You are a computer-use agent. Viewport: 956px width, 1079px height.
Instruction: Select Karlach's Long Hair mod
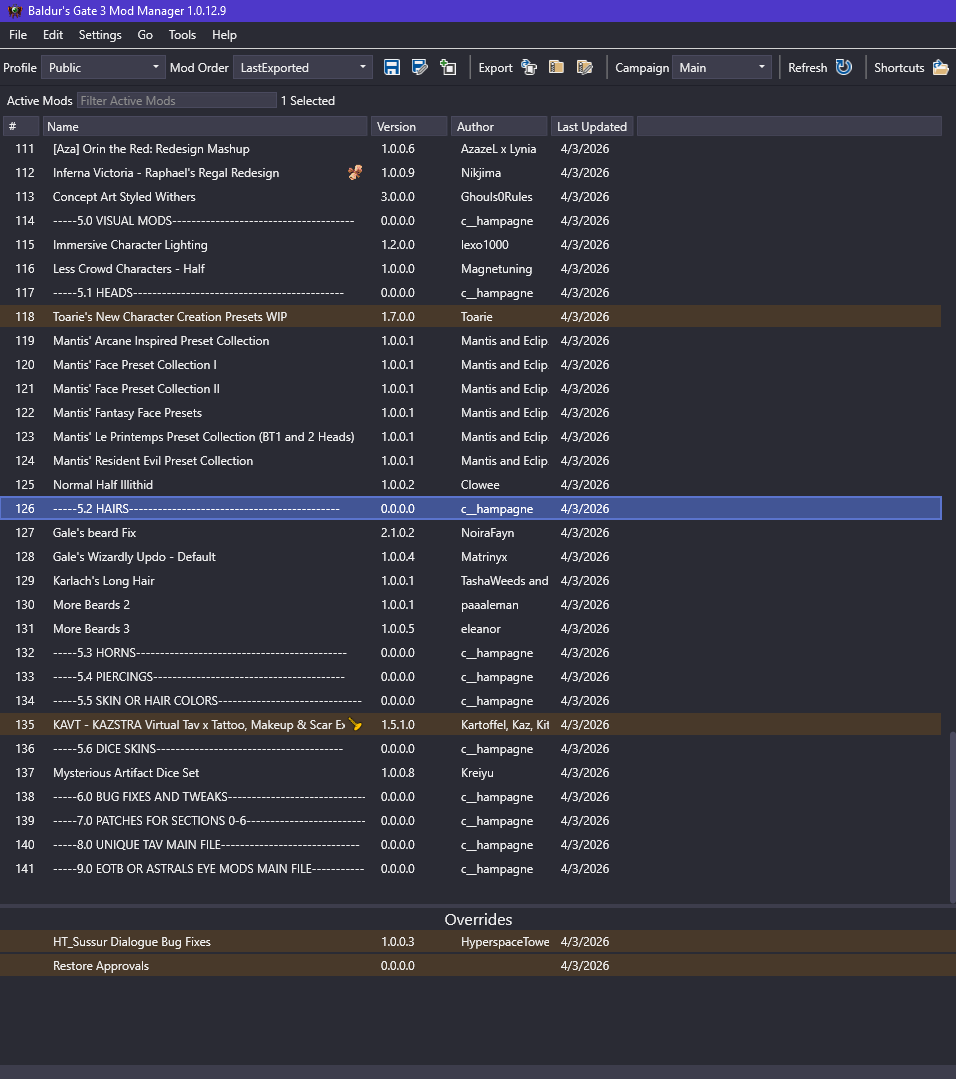pos(471,581)
